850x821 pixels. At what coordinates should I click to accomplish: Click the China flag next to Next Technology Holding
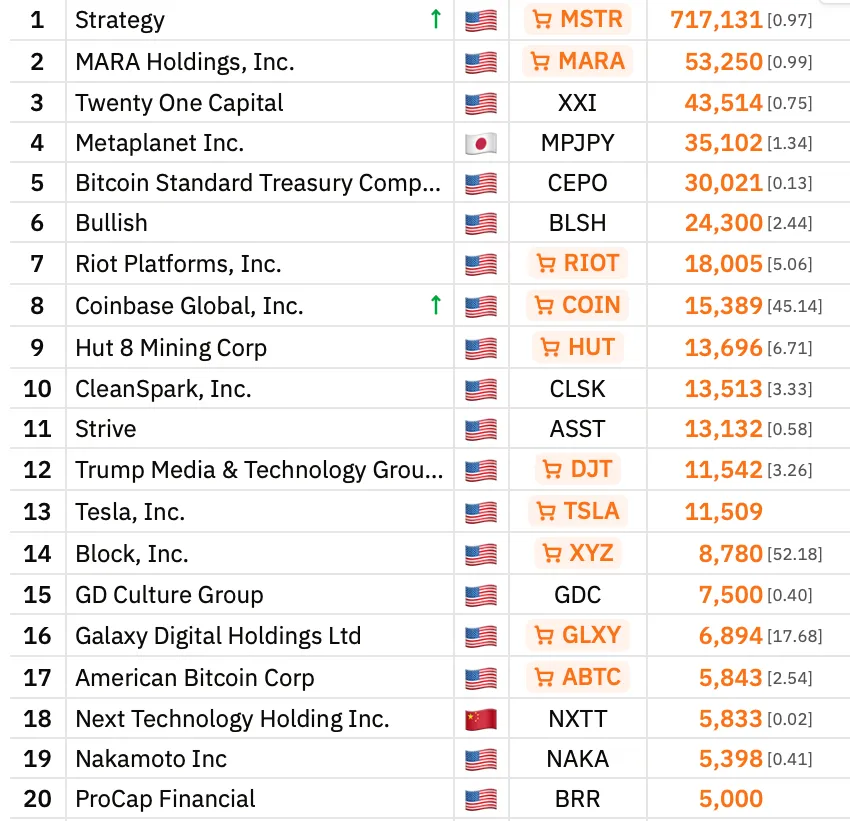click(x=481, y=718)
